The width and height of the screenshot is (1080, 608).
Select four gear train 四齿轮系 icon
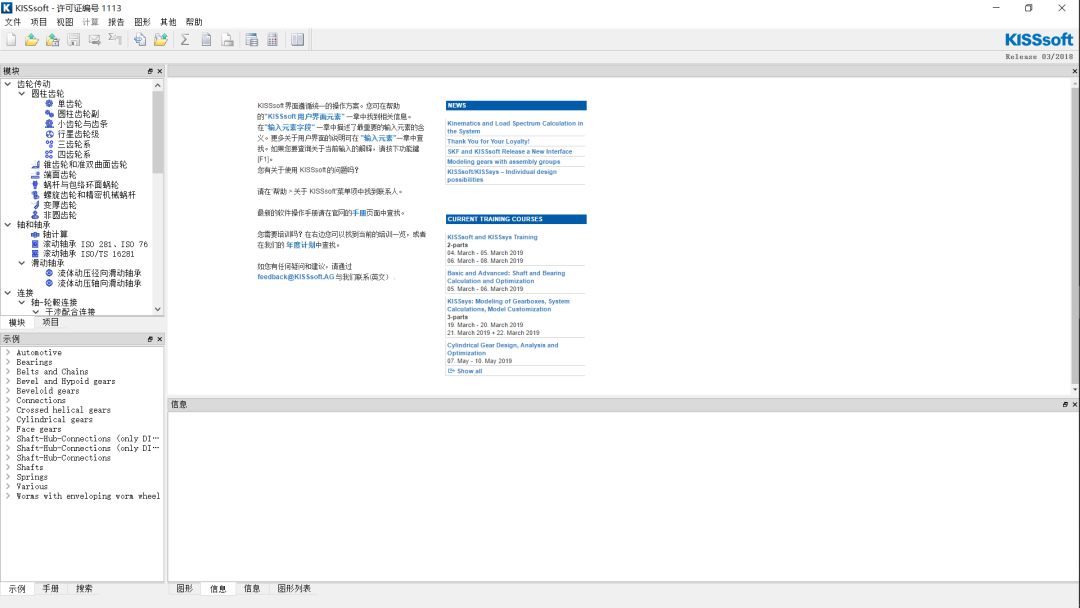coord(50,154)
